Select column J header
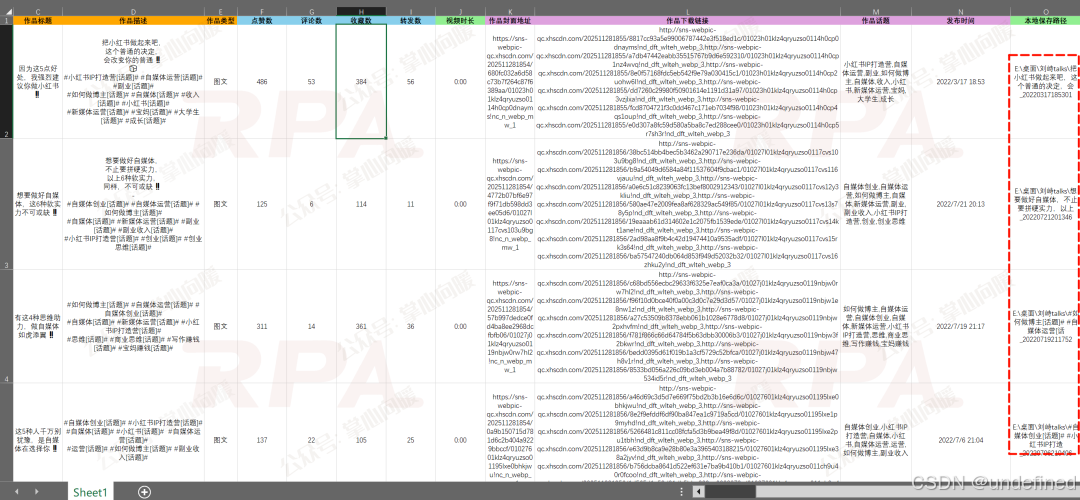Screen dimensions: 1080x500 [460, 12]
